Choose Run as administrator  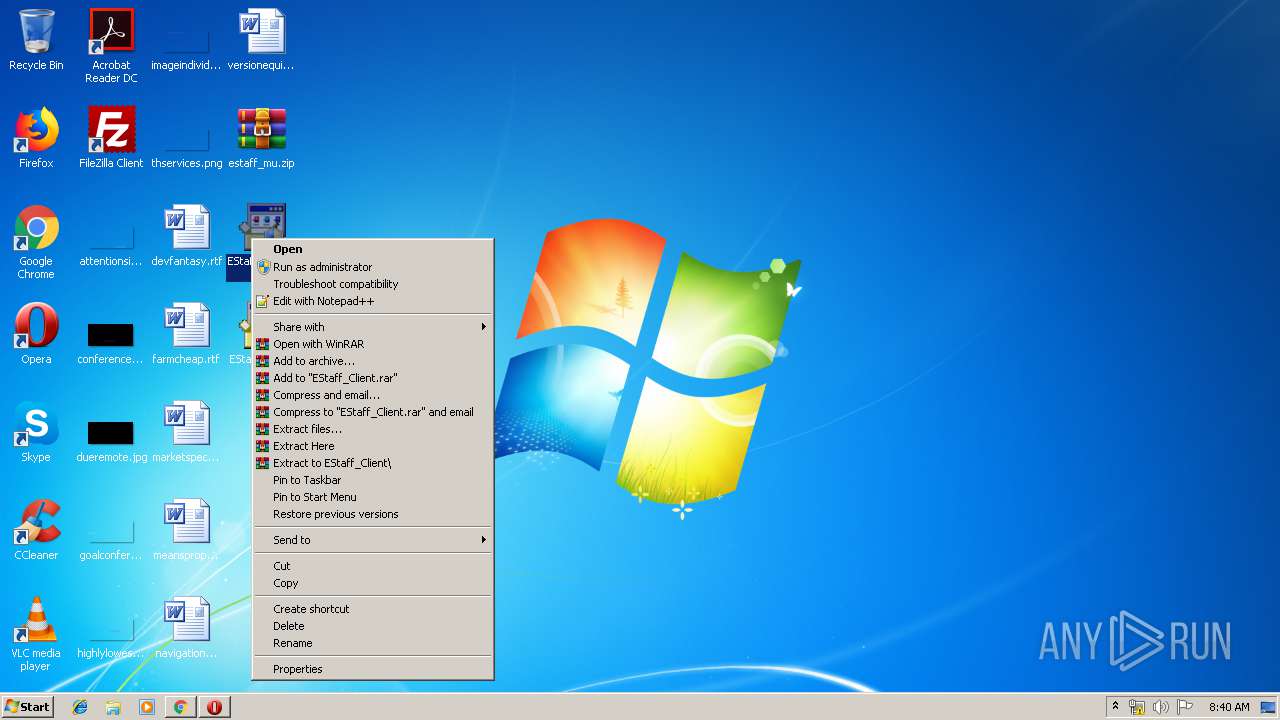372,267
